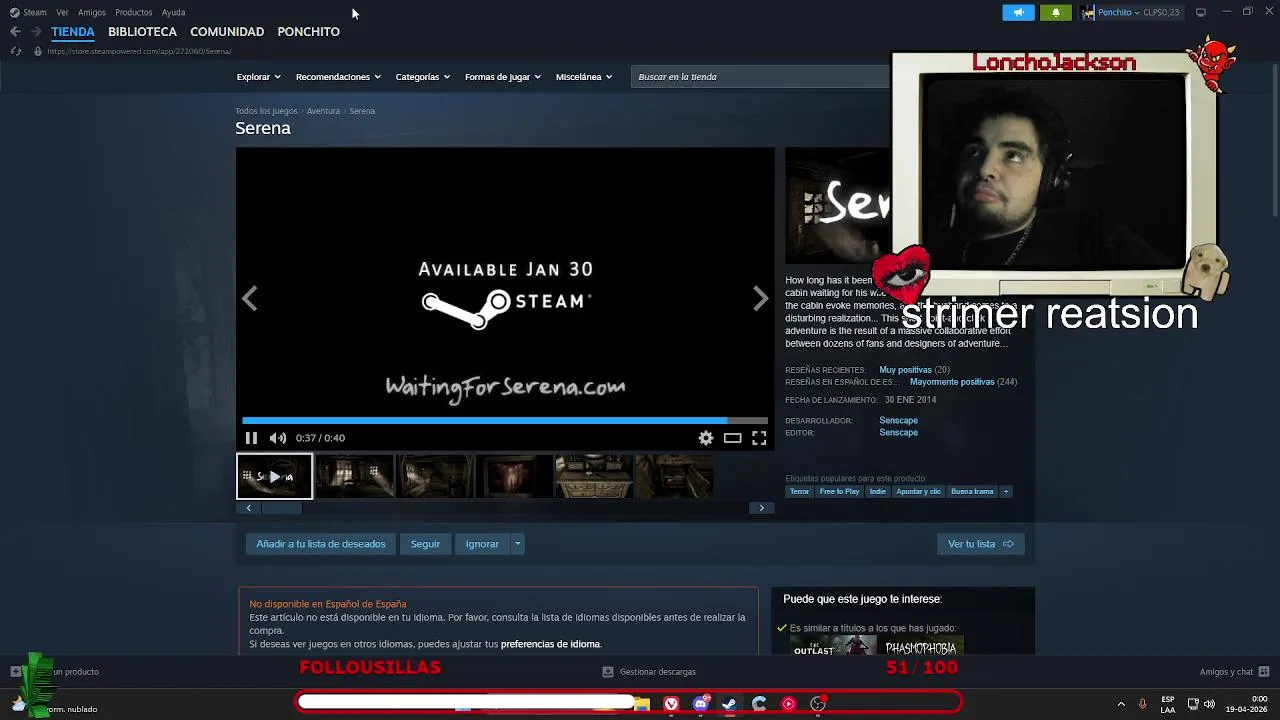Open the Serena breadcrumb link
The width and height of the screenshot is (1280, 720).
[x=362, y=111]
